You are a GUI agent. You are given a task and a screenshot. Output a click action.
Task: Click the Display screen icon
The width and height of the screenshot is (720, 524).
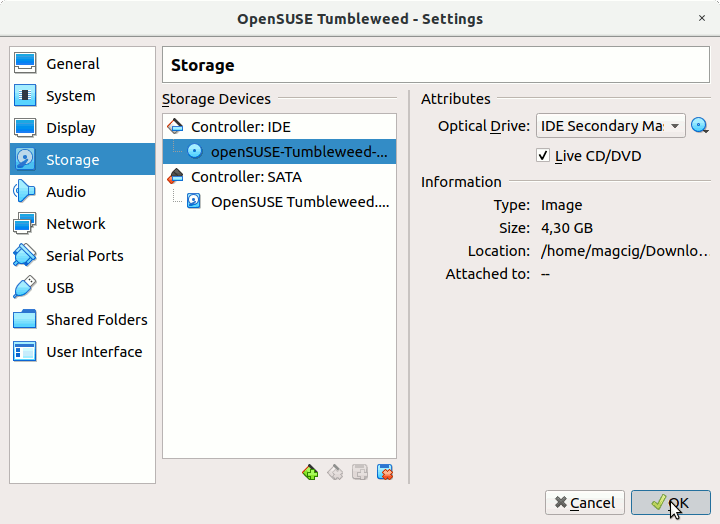coord(24,127)
